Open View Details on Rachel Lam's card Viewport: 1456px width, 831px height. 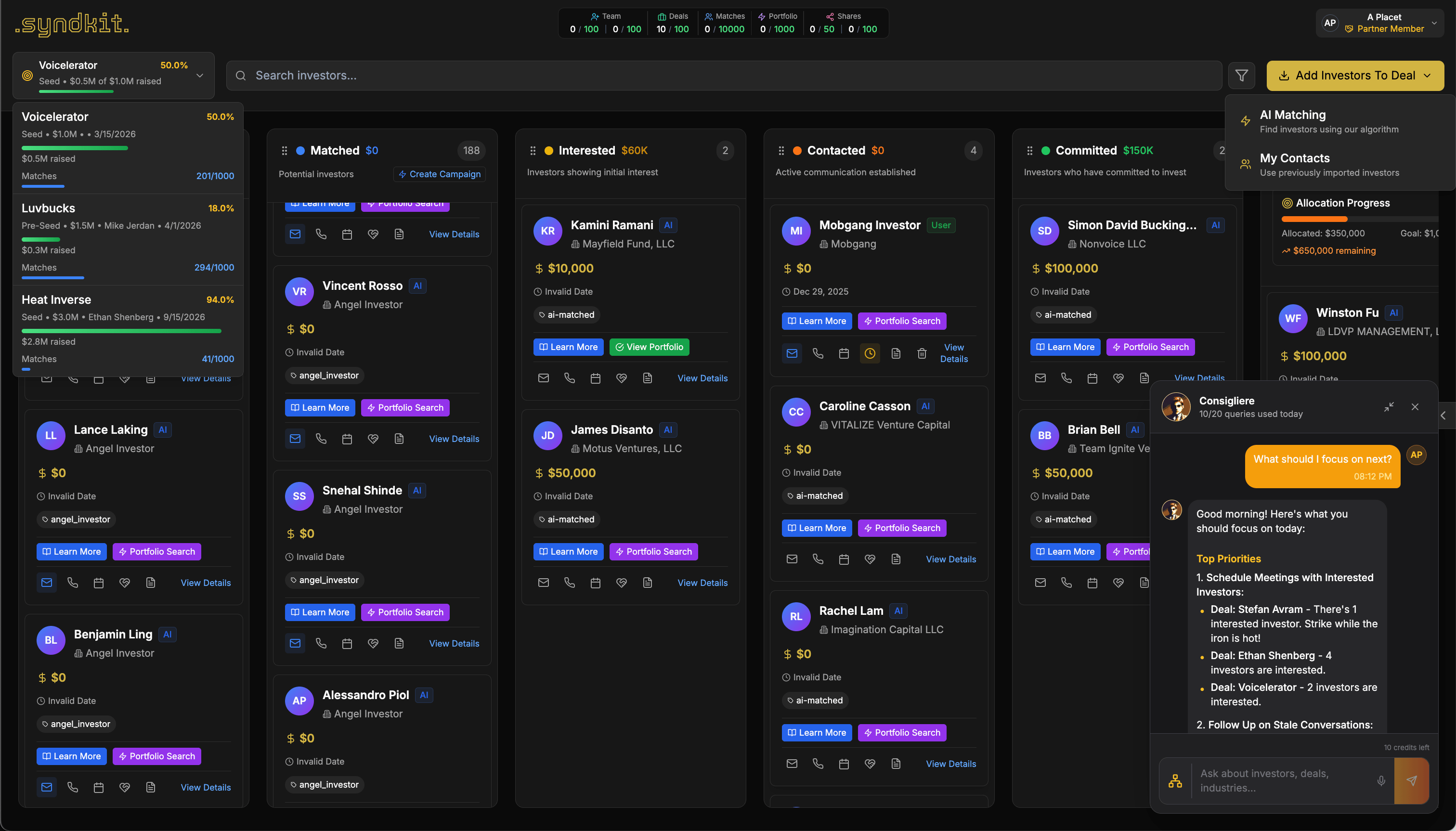point(950,764)
